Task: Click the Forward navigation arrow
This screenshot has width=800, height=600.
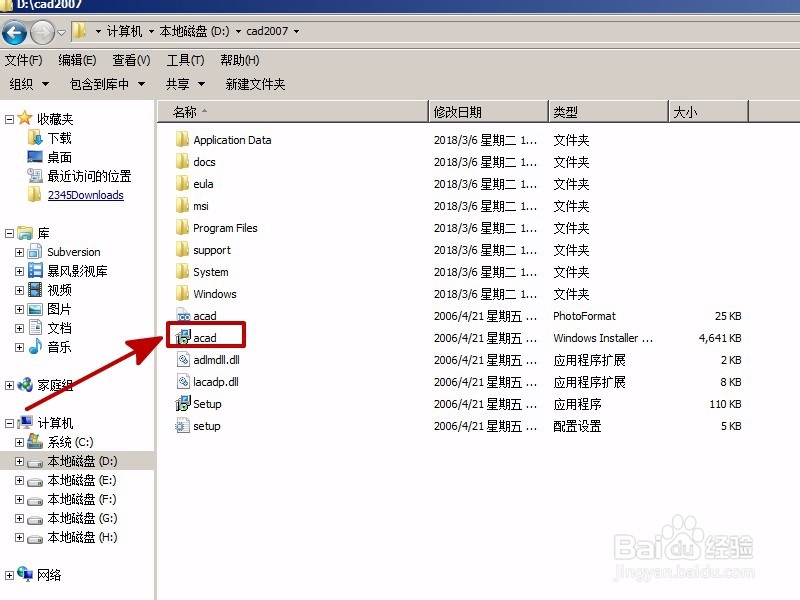Action: pyautogui.click(x=42, y=33)
